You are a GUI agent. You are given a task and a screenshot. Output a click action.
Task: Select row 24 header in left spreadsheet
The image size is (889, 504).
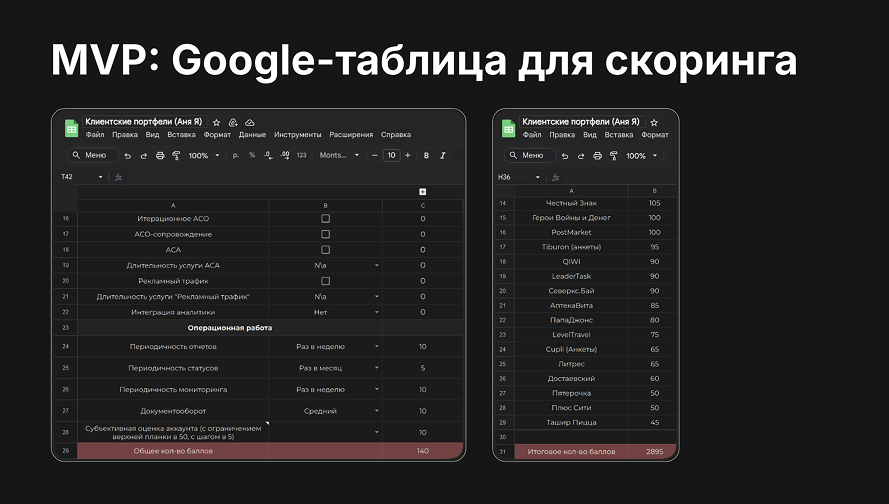[66, 346]
